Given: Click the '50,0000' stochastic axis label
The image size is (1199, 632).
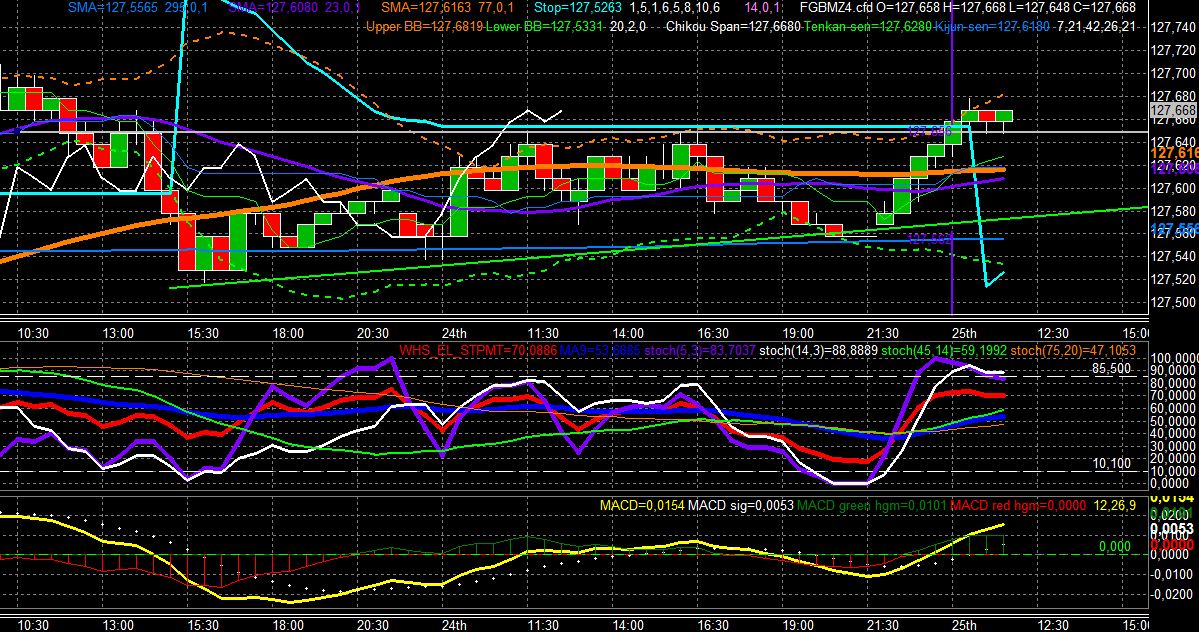Looking at the screenshot, I should pyautogui.click(x=1173, y=420).
